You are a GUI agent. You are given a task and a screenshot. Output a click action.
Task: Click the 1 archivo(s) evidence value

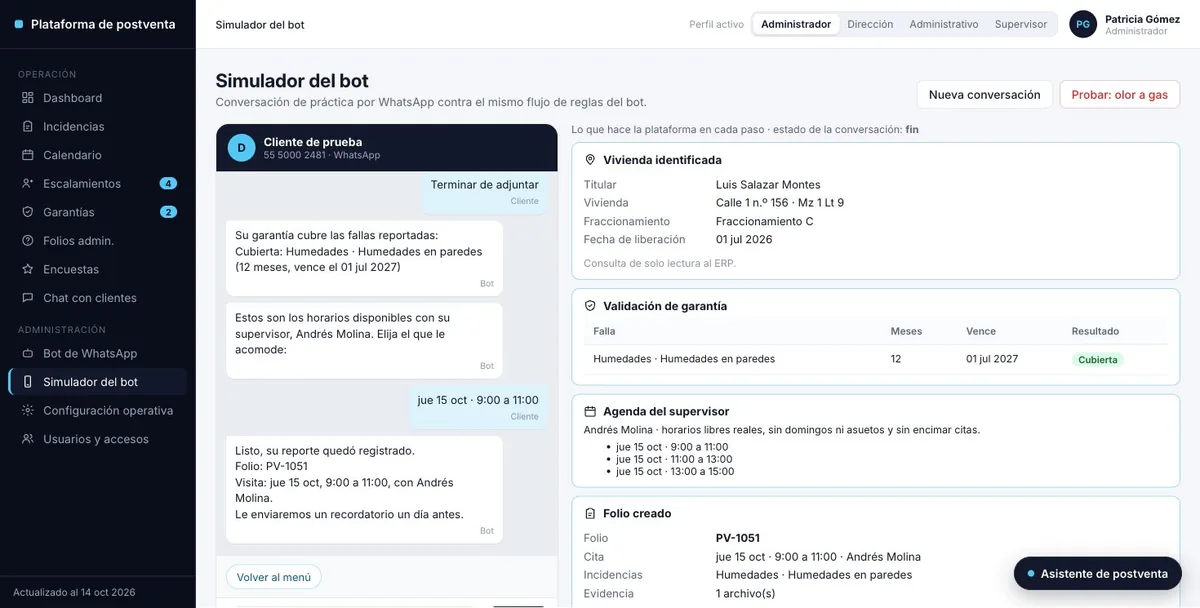pos(745,593)
